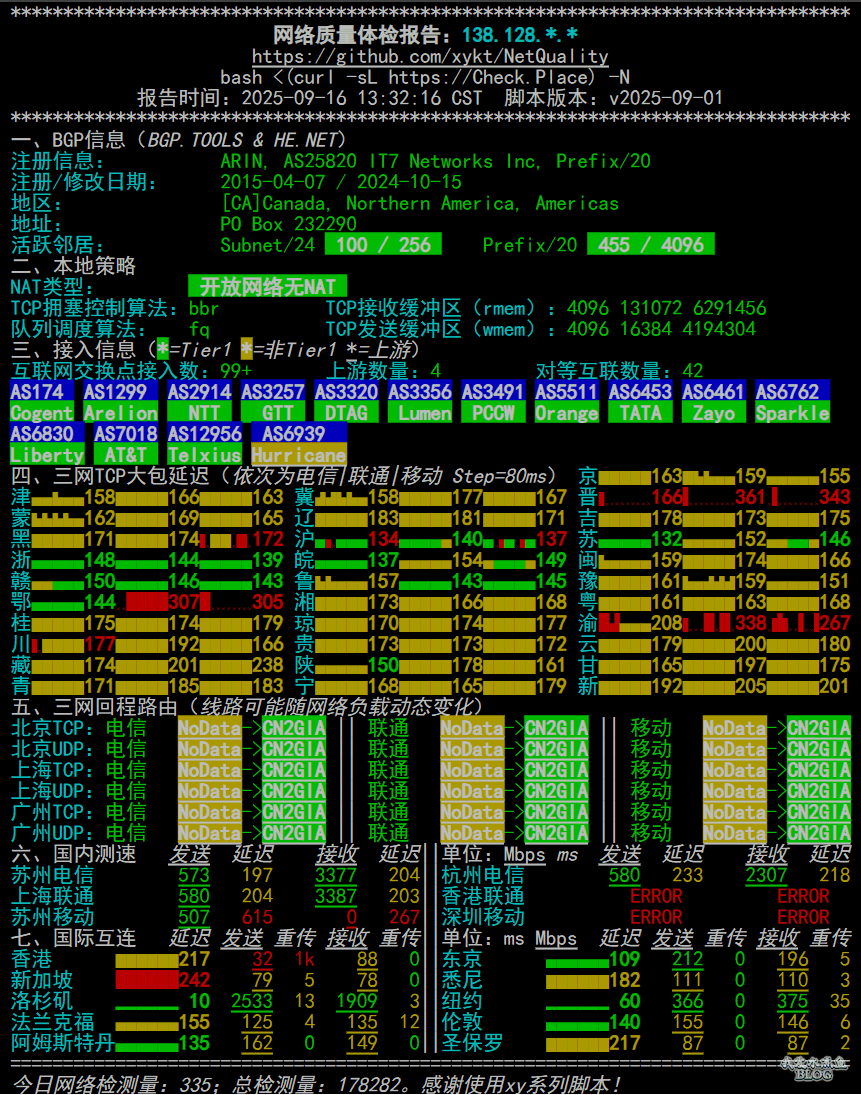Click the 开放网络无NAT green badge

coord(267,286)
